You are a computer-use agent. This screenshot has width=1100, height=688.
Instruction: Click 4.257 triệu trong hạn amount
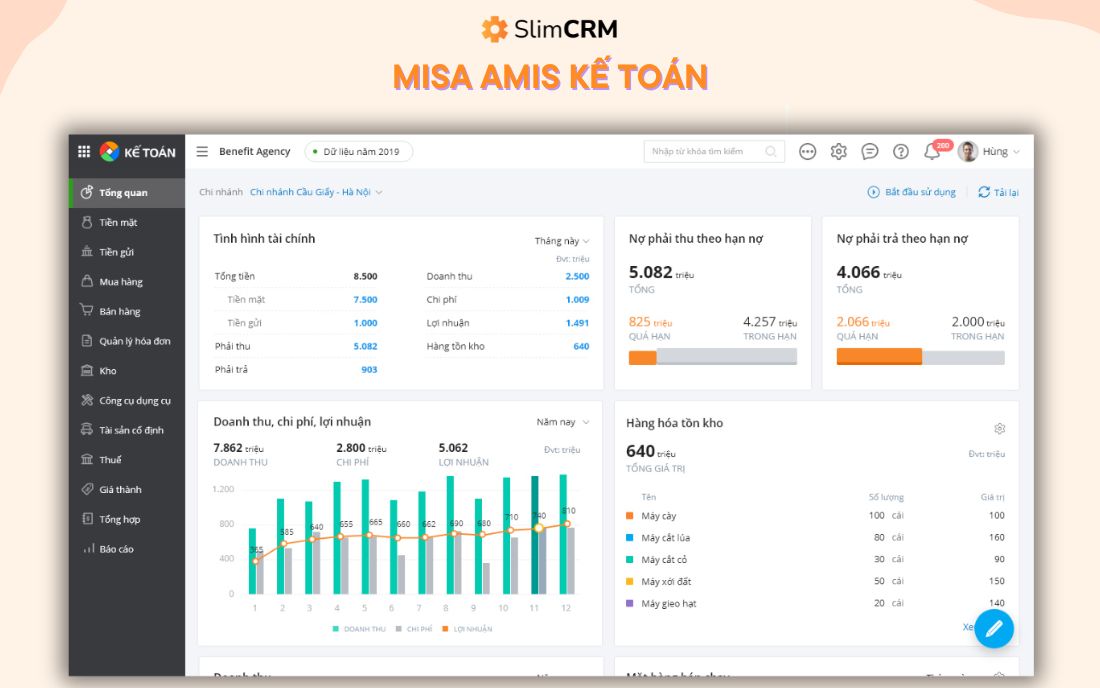[x=770, y=322]
